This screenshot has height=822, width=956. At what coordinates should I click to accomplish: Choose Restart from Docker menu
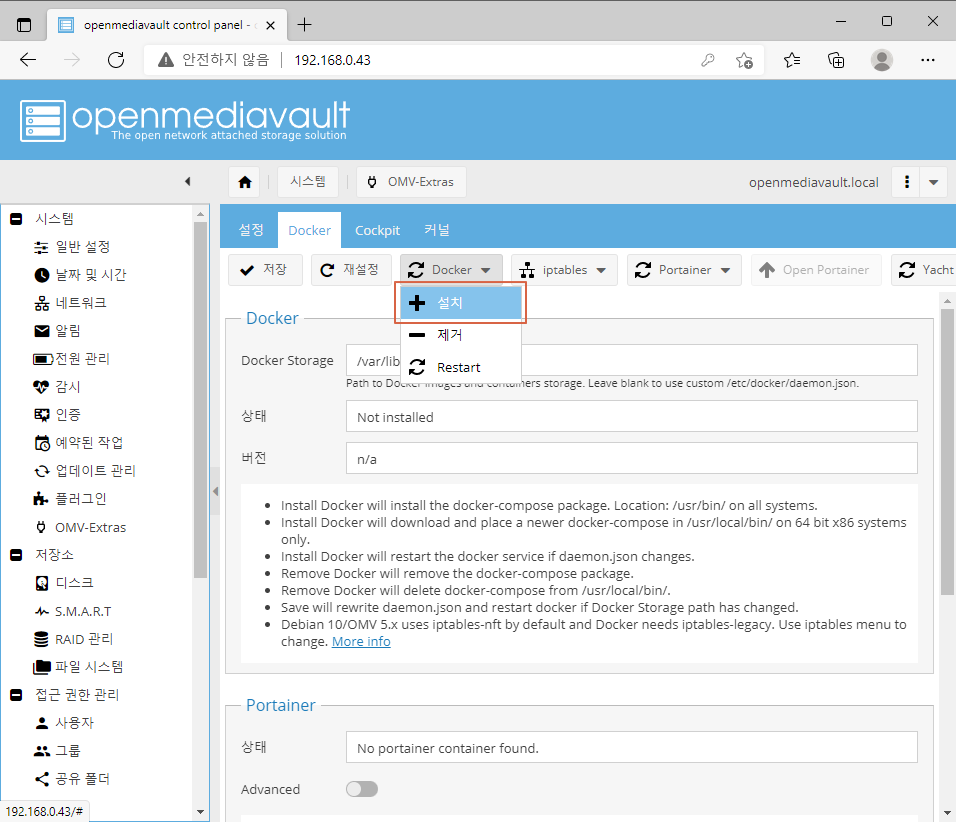(x=461, y=368)
